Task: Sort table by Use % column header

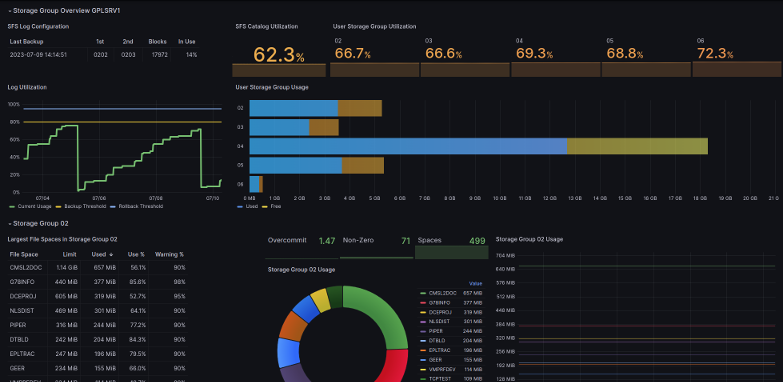Action: tap(136, 255)
